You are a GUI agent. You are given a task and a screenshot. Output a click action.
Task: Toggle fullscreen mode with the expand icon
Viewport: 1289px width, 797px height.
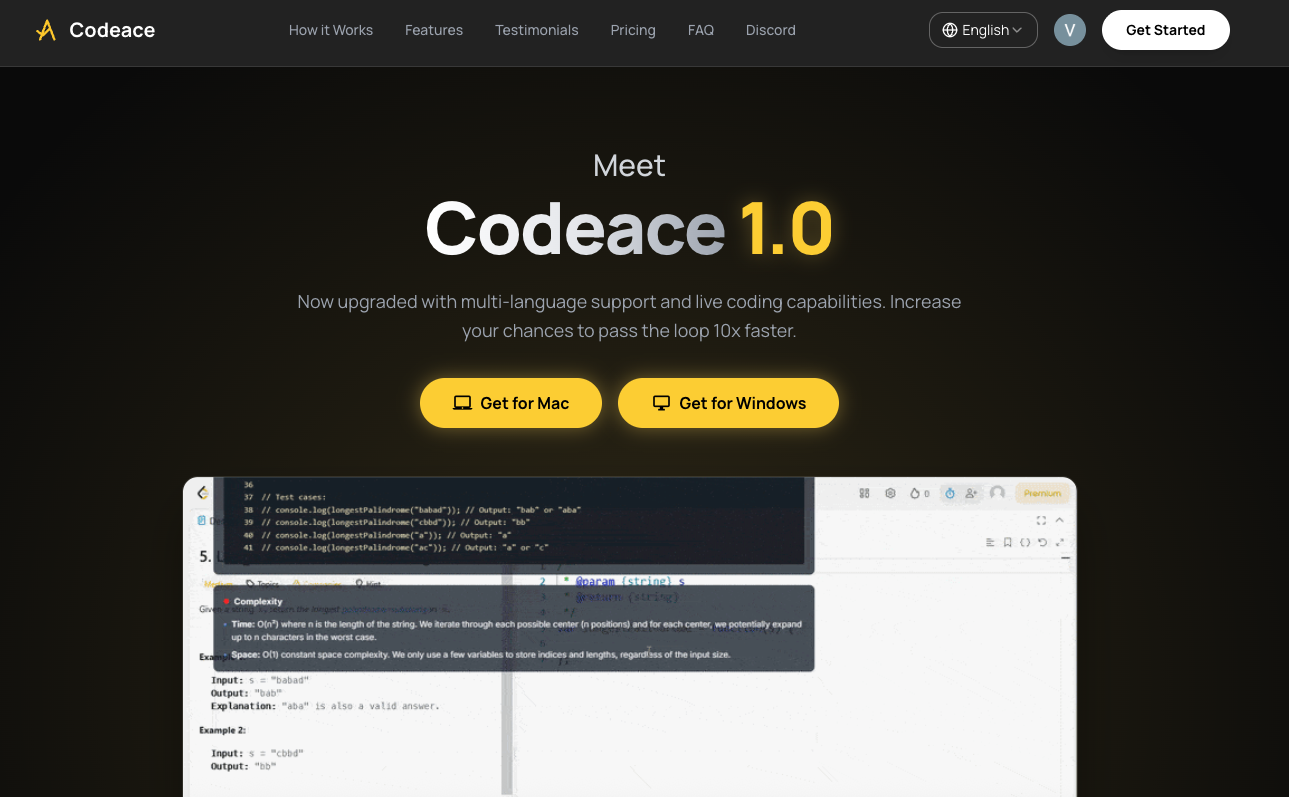coord(1040,520)
